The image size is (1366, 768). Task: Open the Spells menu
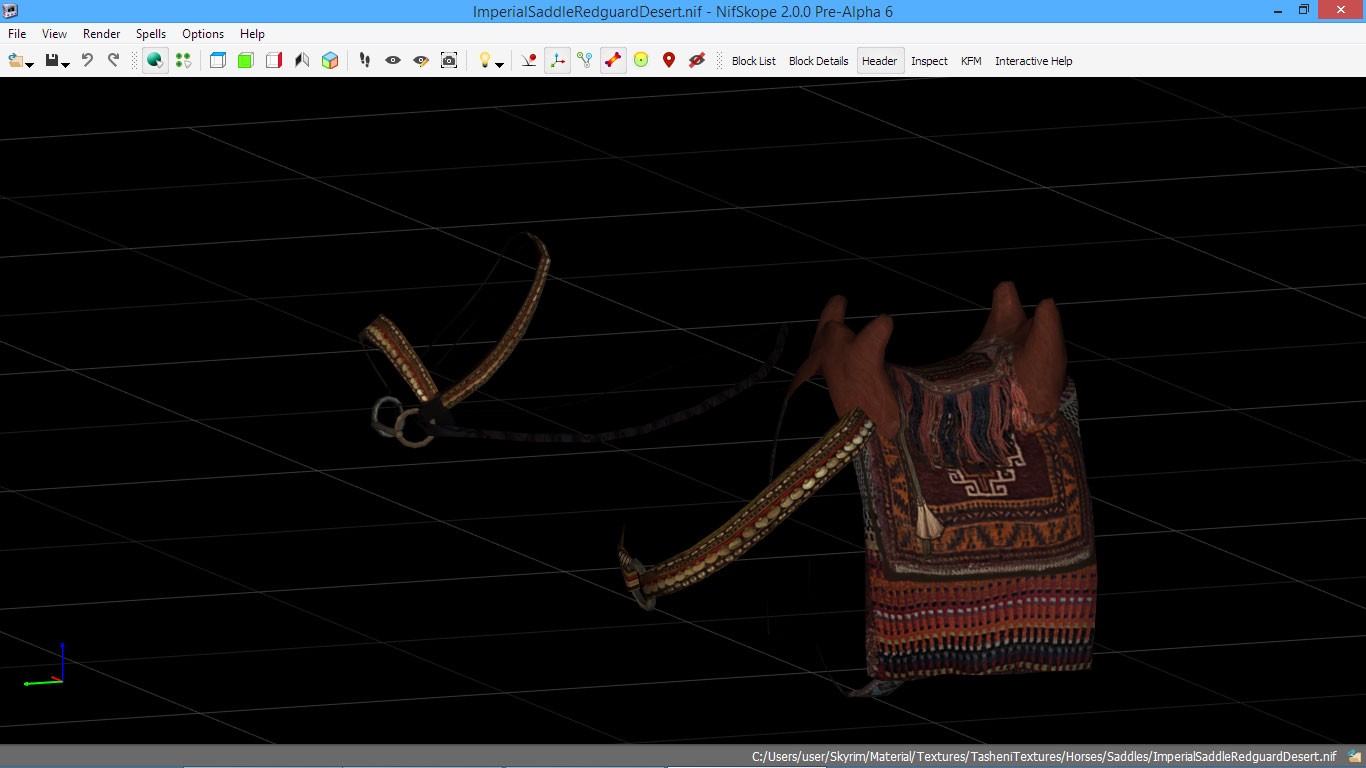pyautogui.click(x=151, y=34)
